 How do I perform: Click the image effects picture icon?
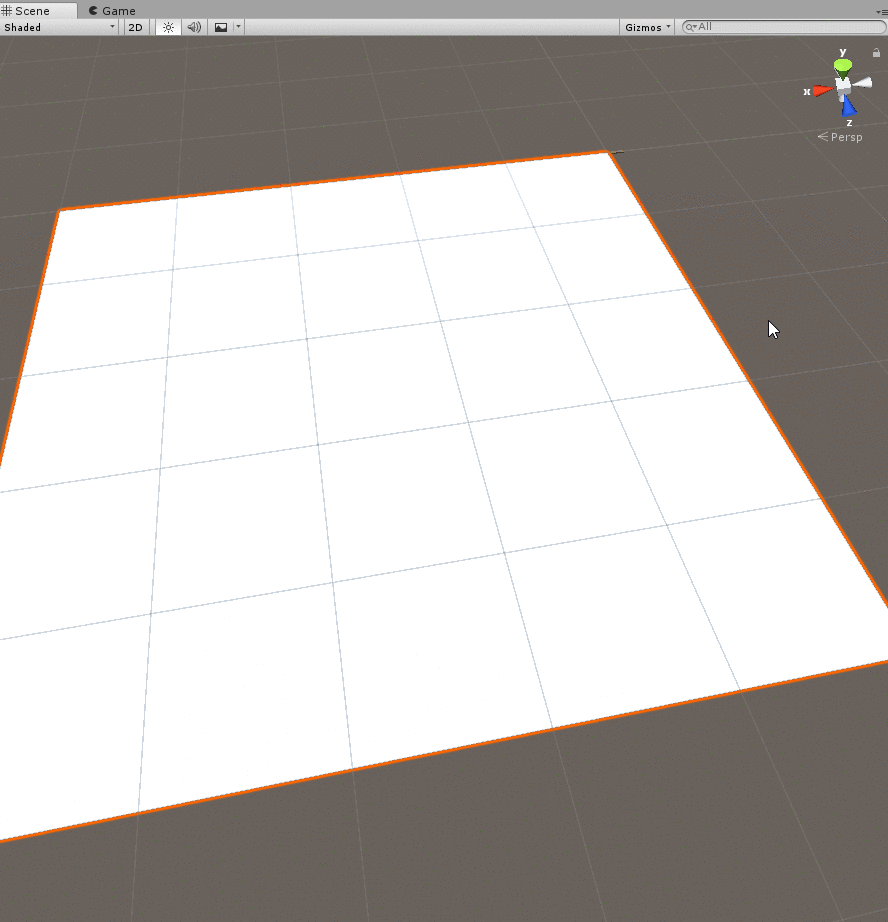coord(221,27)
